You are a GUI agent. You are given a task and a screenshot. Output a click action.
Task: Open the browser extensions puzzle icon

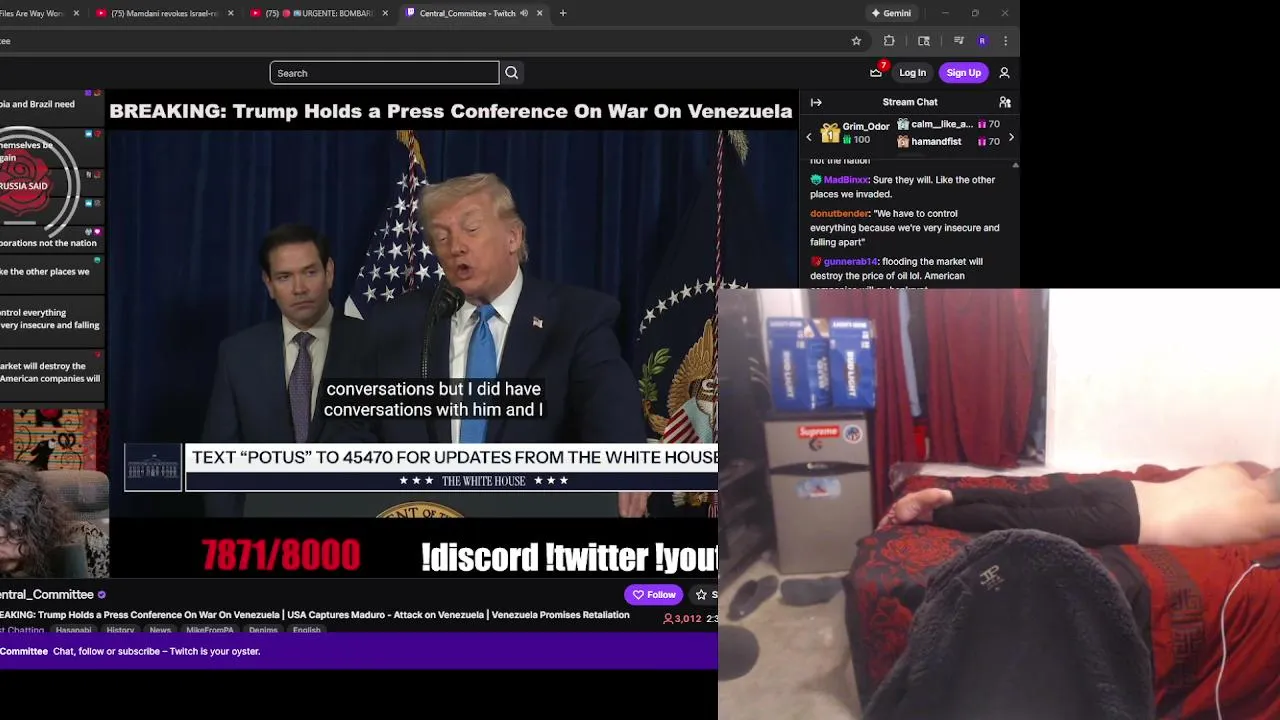tap(889, 41)
